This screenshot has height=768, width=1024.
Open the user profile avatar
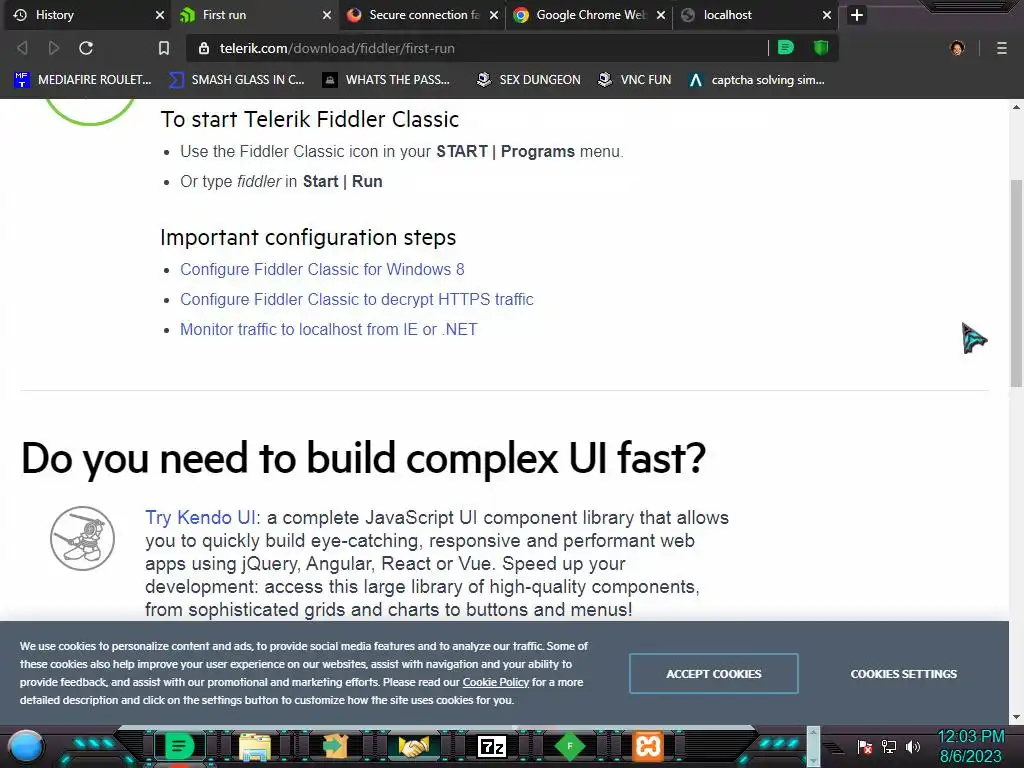click(957, 48)
